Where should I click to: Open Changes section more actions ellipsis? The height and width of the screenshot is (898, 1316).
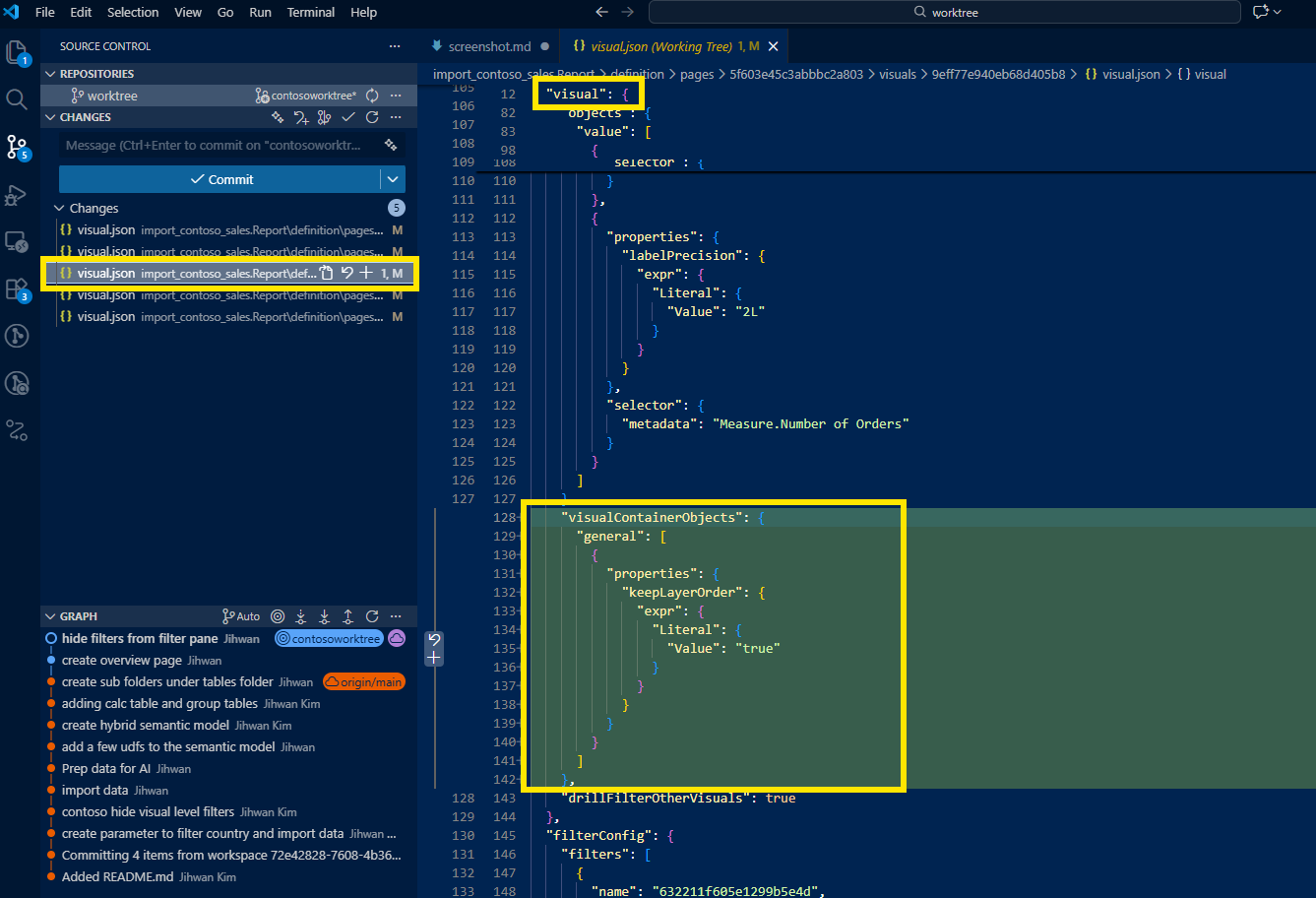tap(396, 117)
